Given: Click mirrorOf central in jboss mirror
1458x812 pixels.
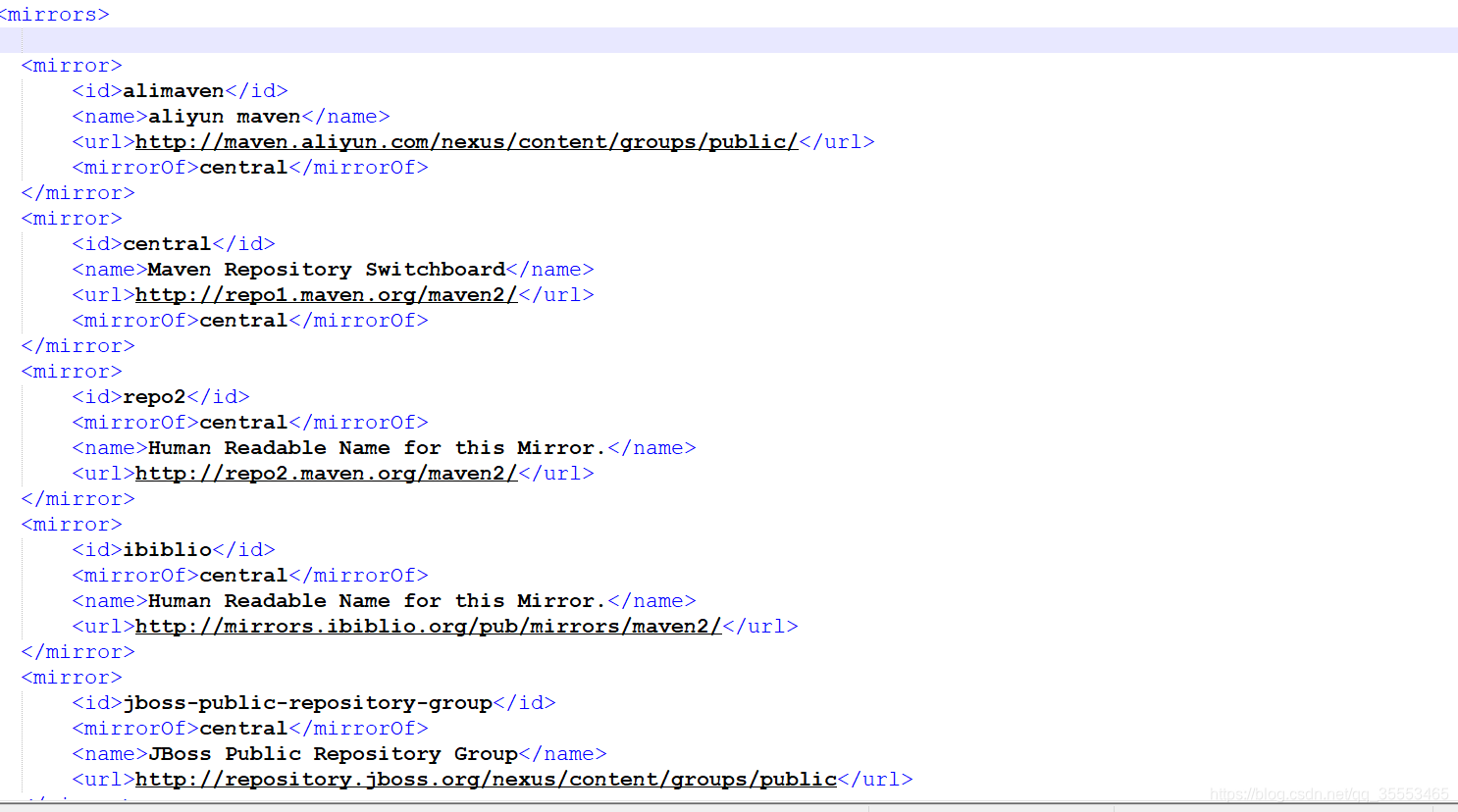Looking at the screenshot, I should 243,729.
